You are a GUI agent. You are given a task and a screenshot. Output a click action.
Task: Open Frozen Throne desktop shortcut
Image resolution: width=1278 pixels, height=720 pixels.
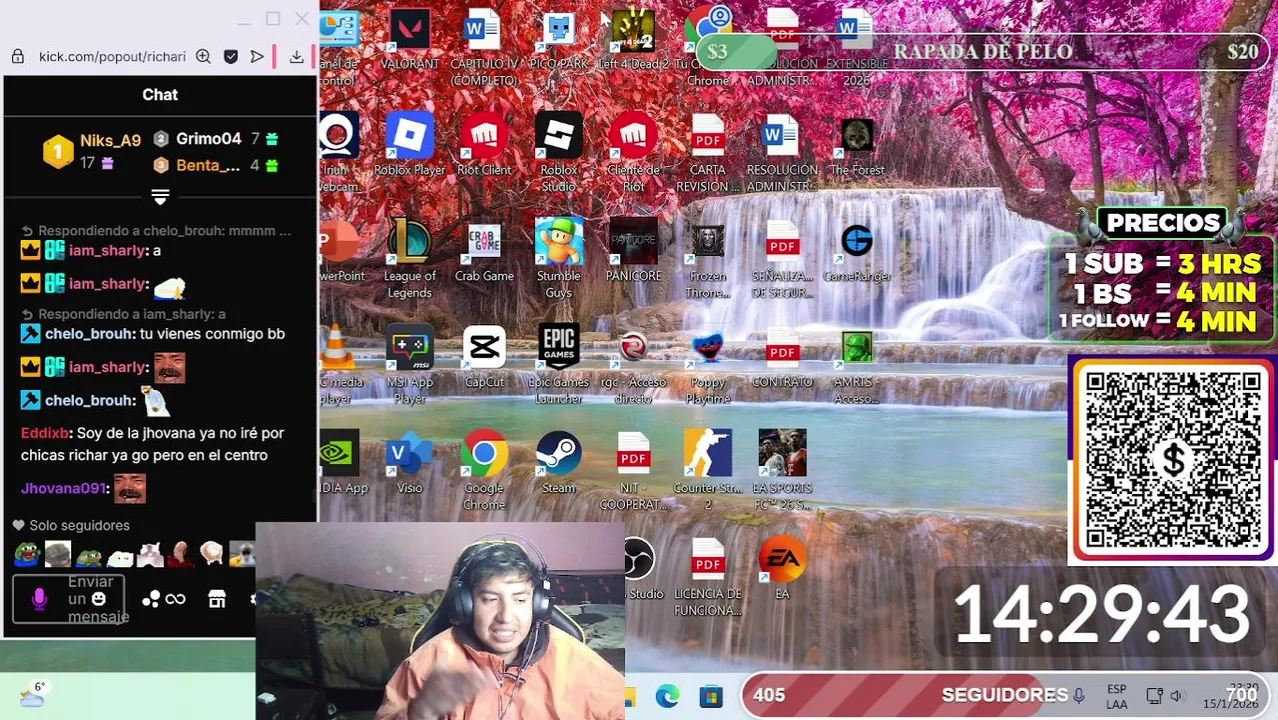tap(708, 259)
